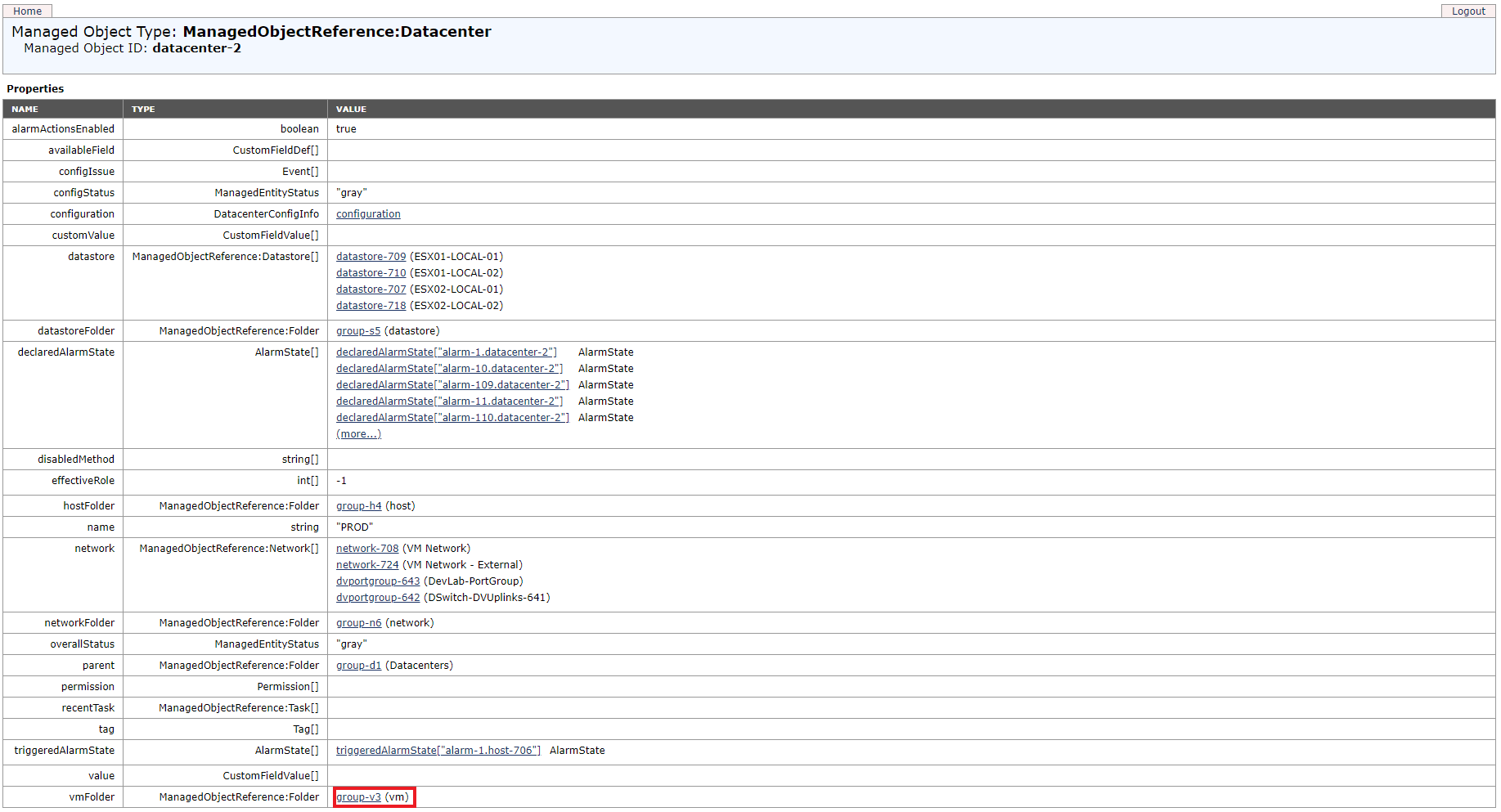This screenshot has width=1501, height=812.
Task: Open datastore-709 ESX01-LOCAL-01
Action: [x=371, y=256]
